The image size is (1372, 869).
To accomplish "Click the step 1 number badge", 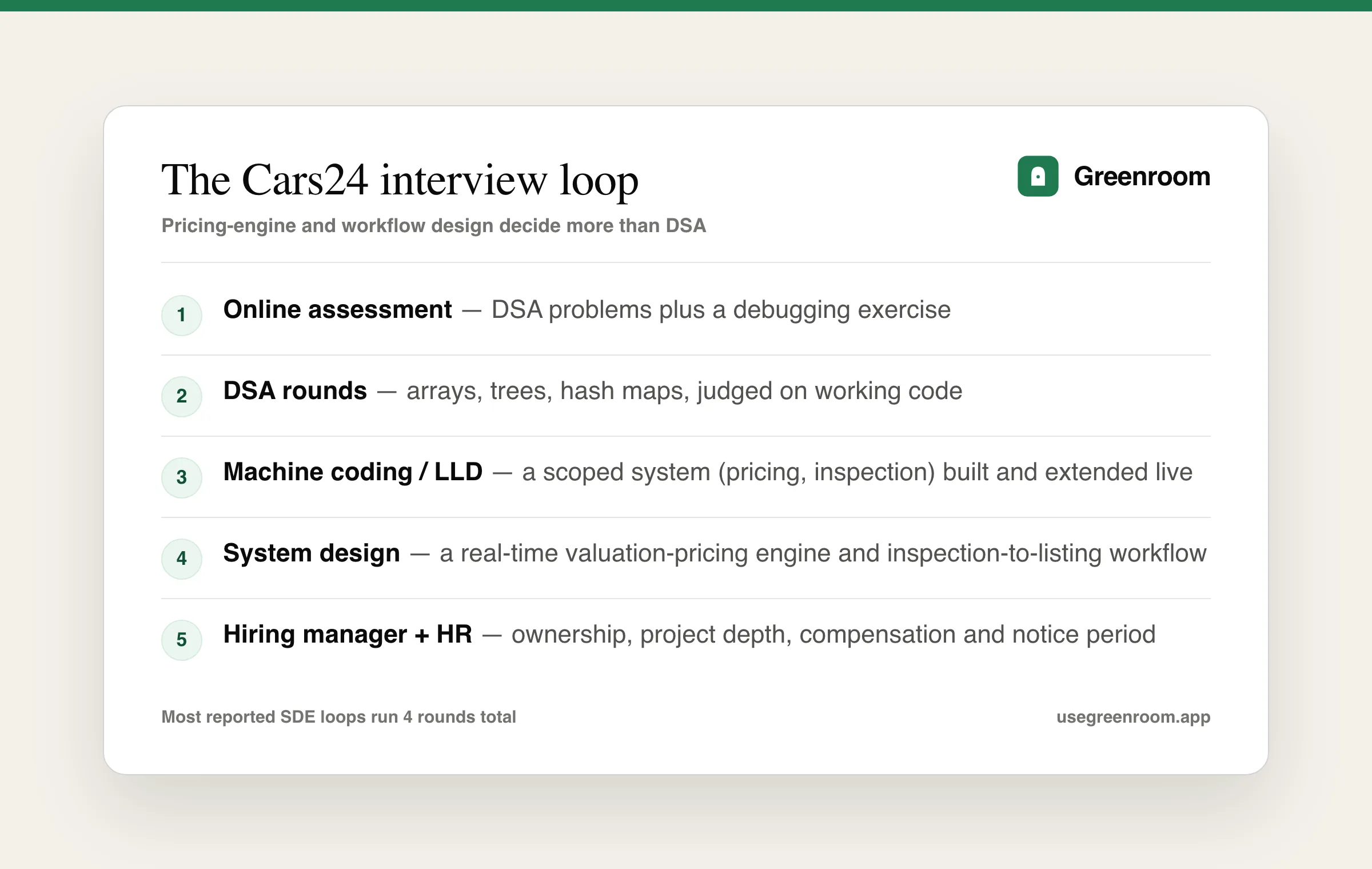I will [x=182, y=315].
